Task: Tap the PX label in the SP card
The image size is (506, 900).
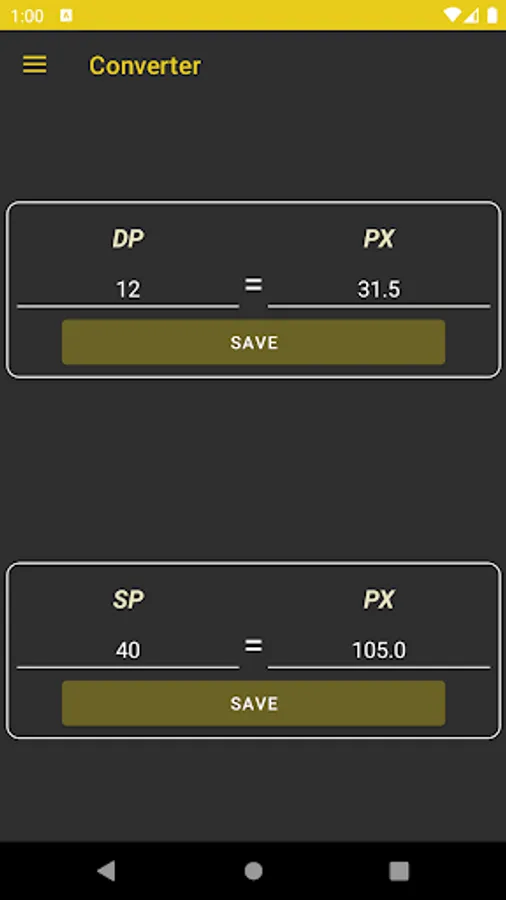Action: tap(379, 600)
